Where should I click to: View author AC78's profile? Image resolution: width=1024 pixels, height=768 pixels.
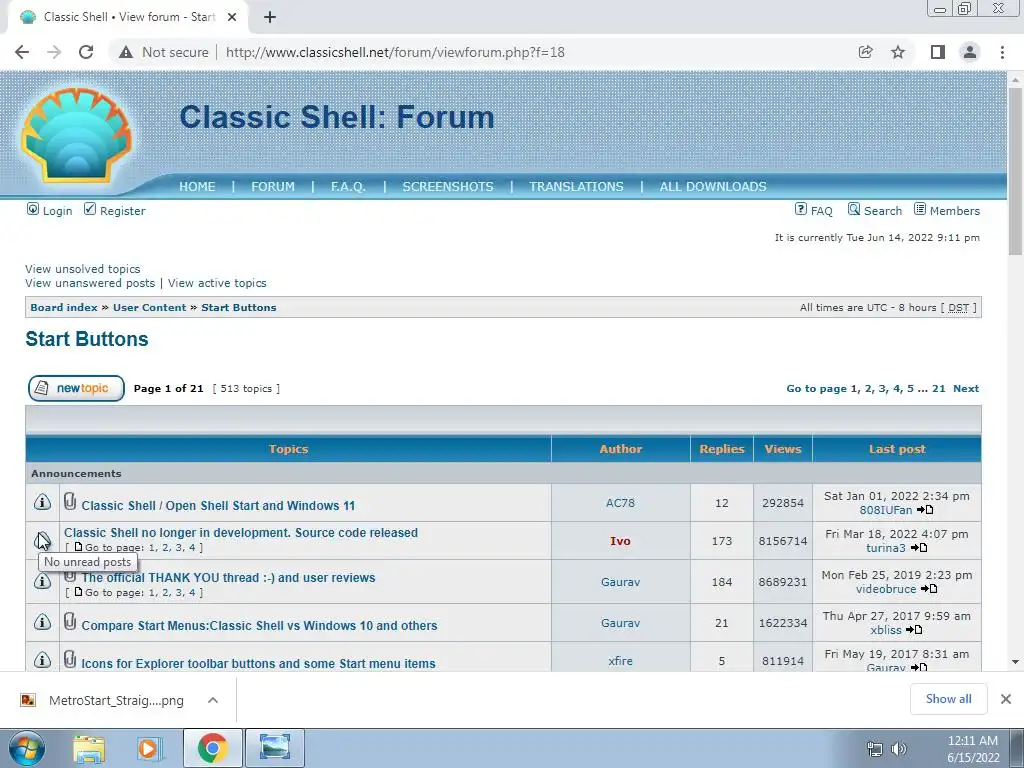click(x=620, y=503)
